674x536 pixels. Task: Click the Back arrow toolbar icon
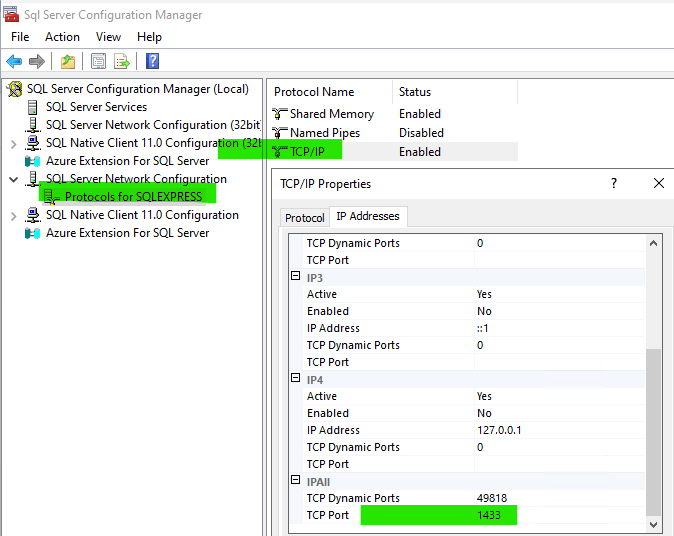[14, 61]
